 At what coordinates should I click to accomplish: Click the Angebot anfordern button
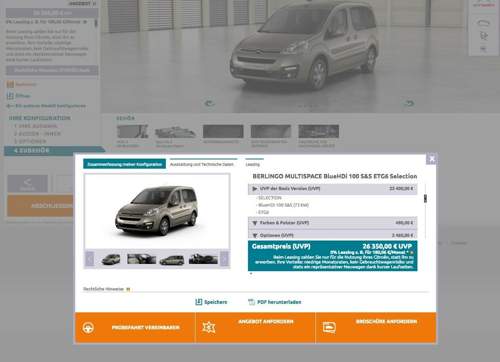(x=255, y=328)
